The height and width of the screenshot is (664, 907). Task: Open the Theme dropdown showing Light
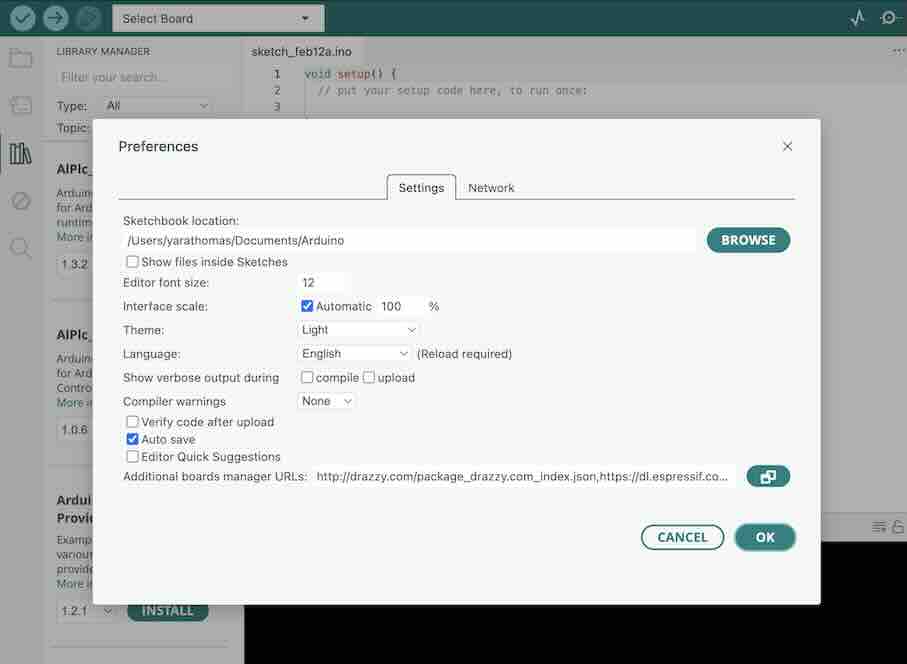(358, 330)
